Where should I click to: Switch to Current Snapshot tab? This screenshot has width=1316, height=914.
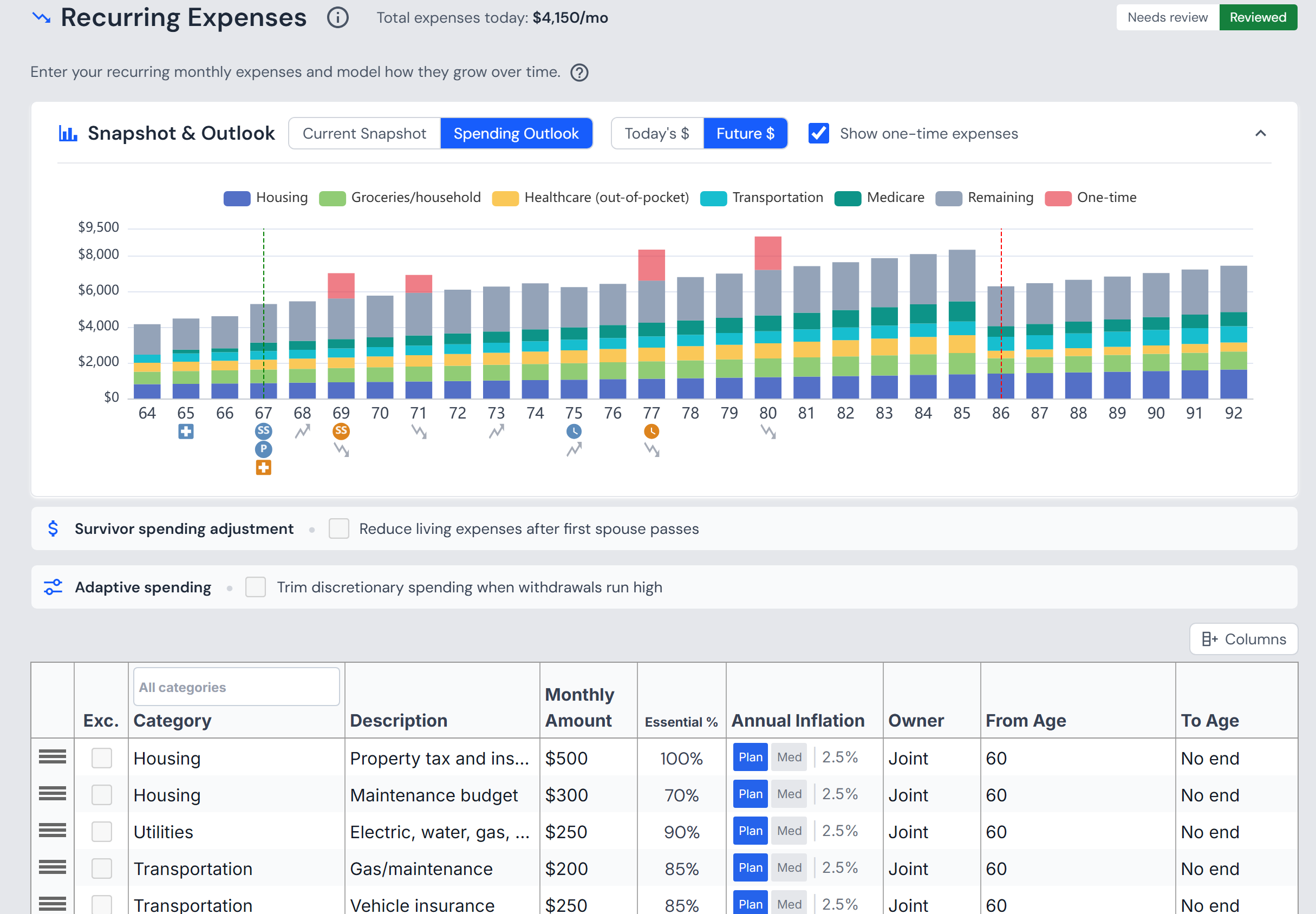tap(365, 133)
